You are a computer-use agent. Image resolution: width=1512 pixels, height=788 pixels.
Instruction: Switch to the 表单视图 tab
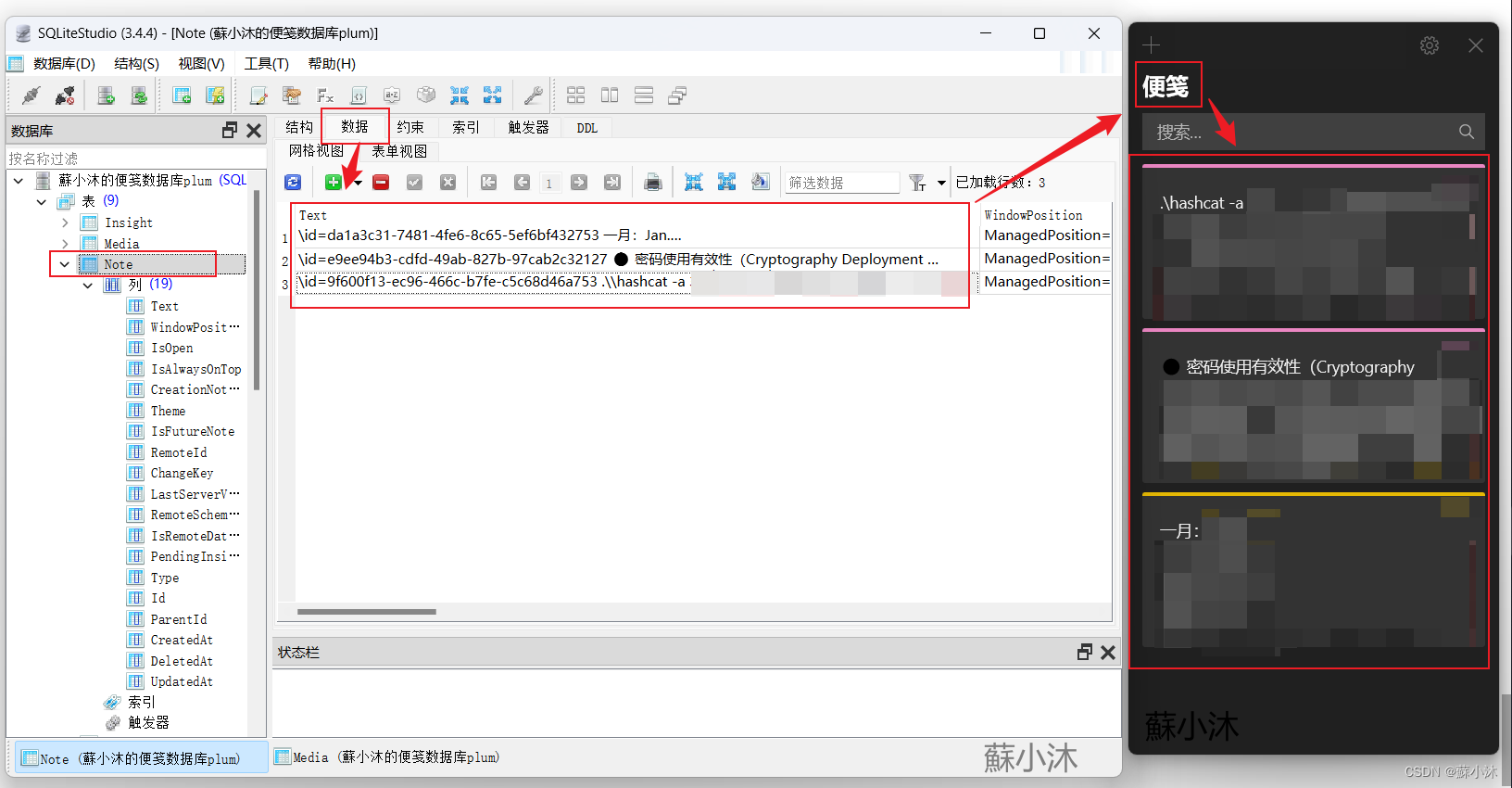(x=399, y=151)
